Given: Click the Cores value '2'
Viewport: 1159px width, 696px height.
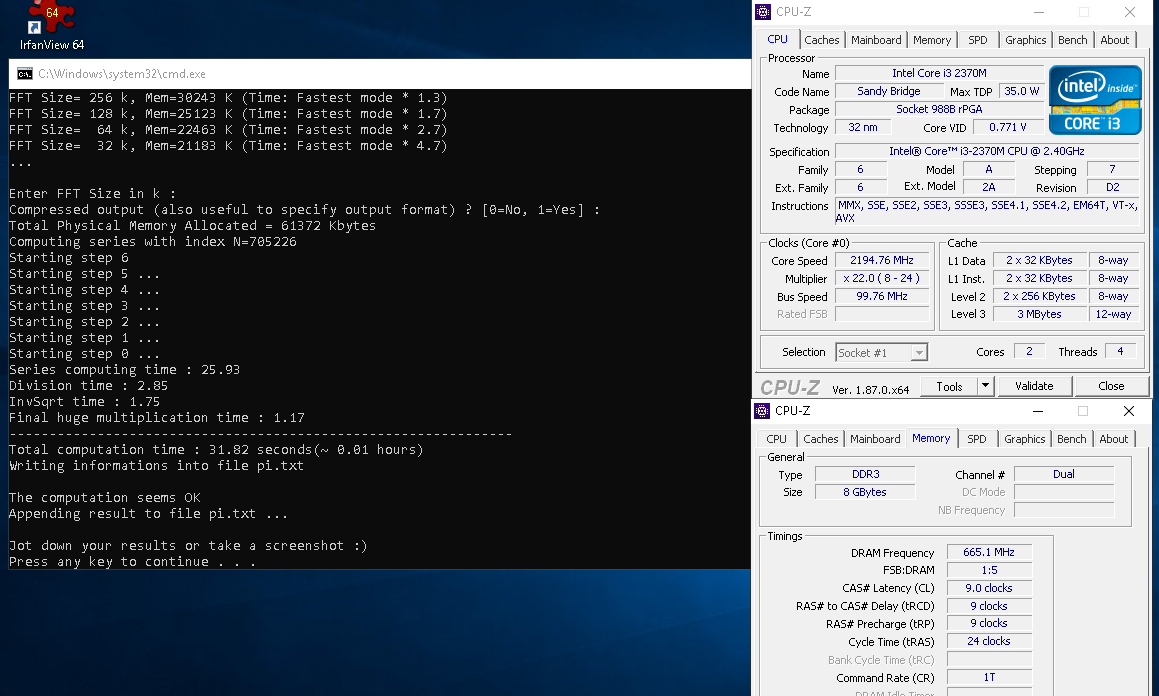Looking at the screenshot, I should click(1029, 352).
